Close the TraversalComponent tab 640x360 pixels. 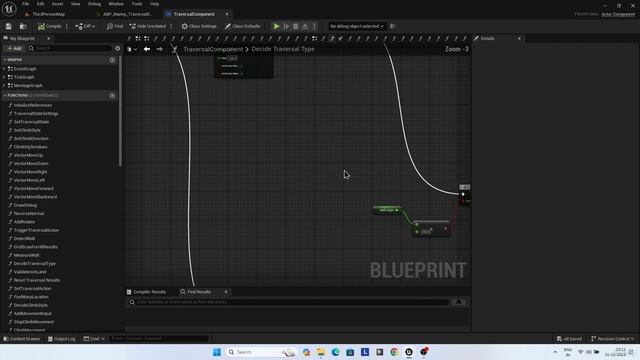[227, 14]
